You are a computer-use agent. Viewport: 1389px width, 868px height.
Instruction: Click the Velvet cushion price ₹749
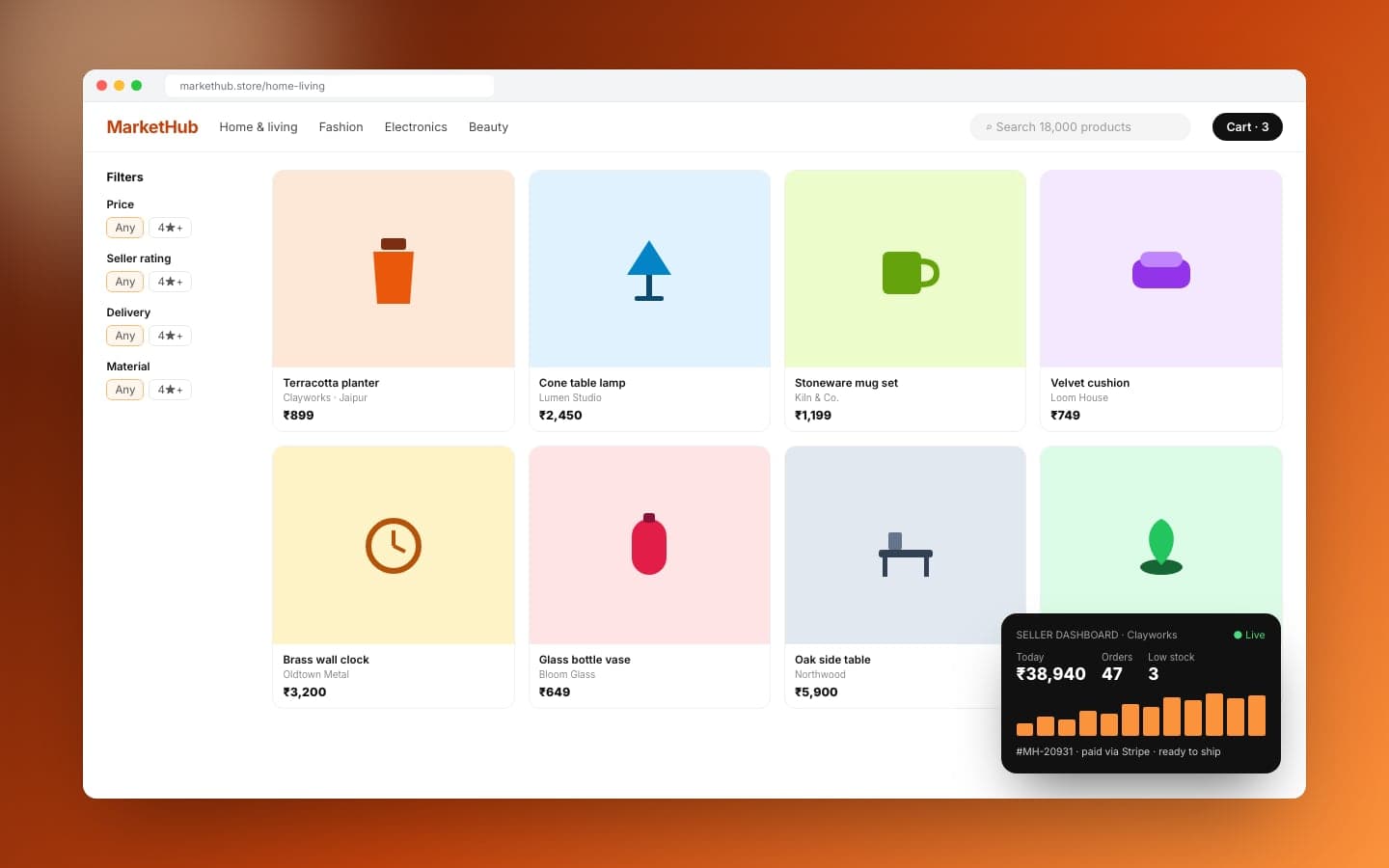(x=1065, y=416)
